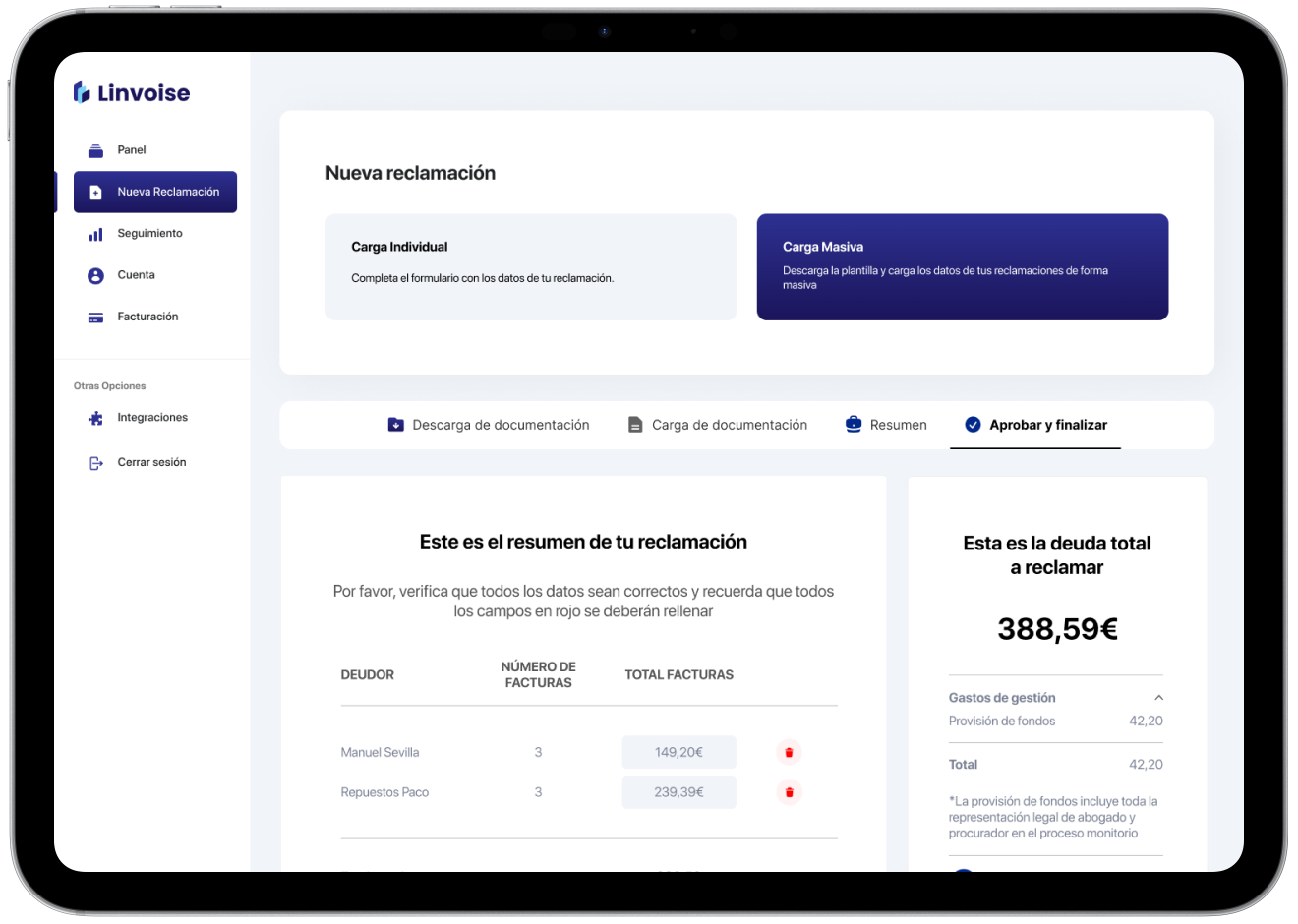1298x924 pixels.
Task: Switch to Descarga de documentación tab
Action: click(489, 425)
